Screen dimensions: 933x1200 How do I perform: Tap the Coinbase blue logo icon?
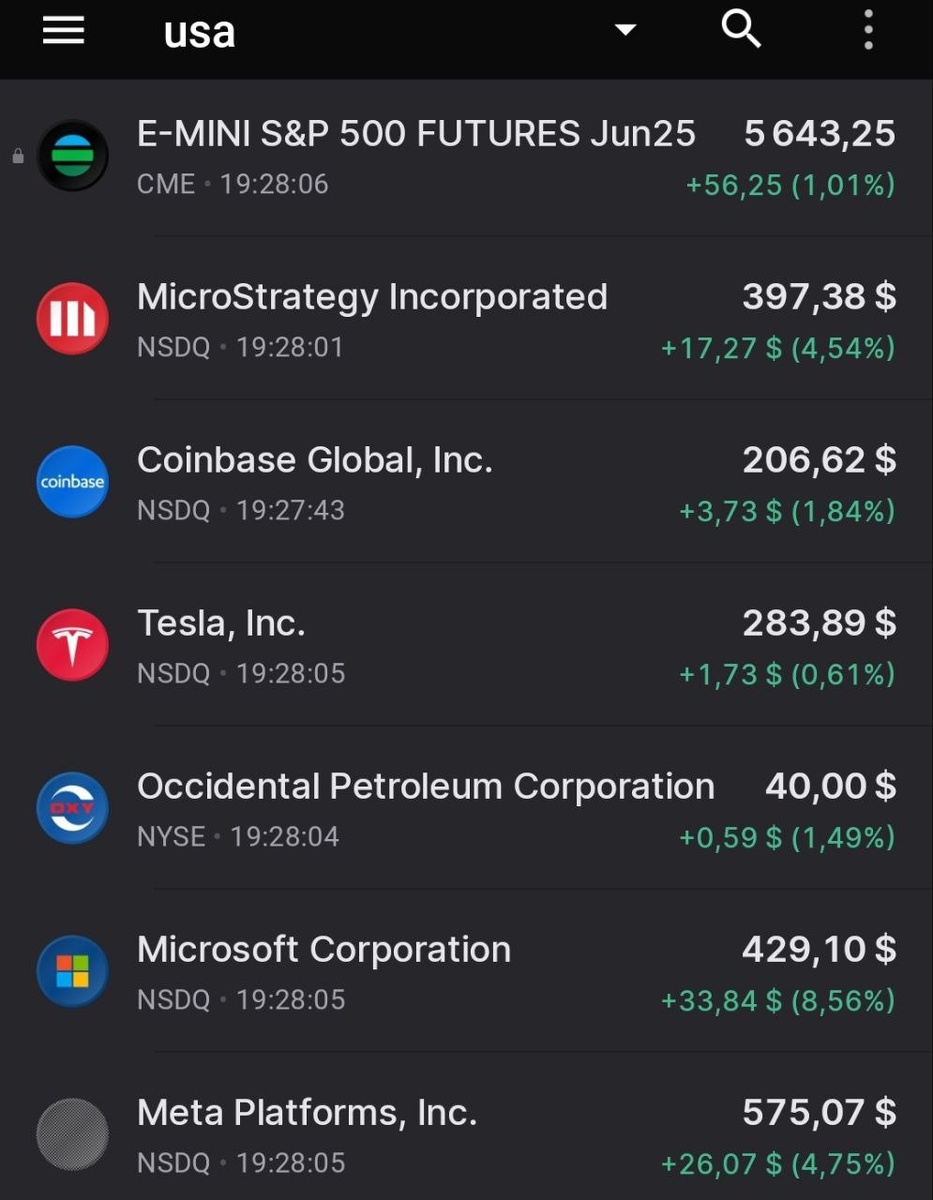pos(72,482)
